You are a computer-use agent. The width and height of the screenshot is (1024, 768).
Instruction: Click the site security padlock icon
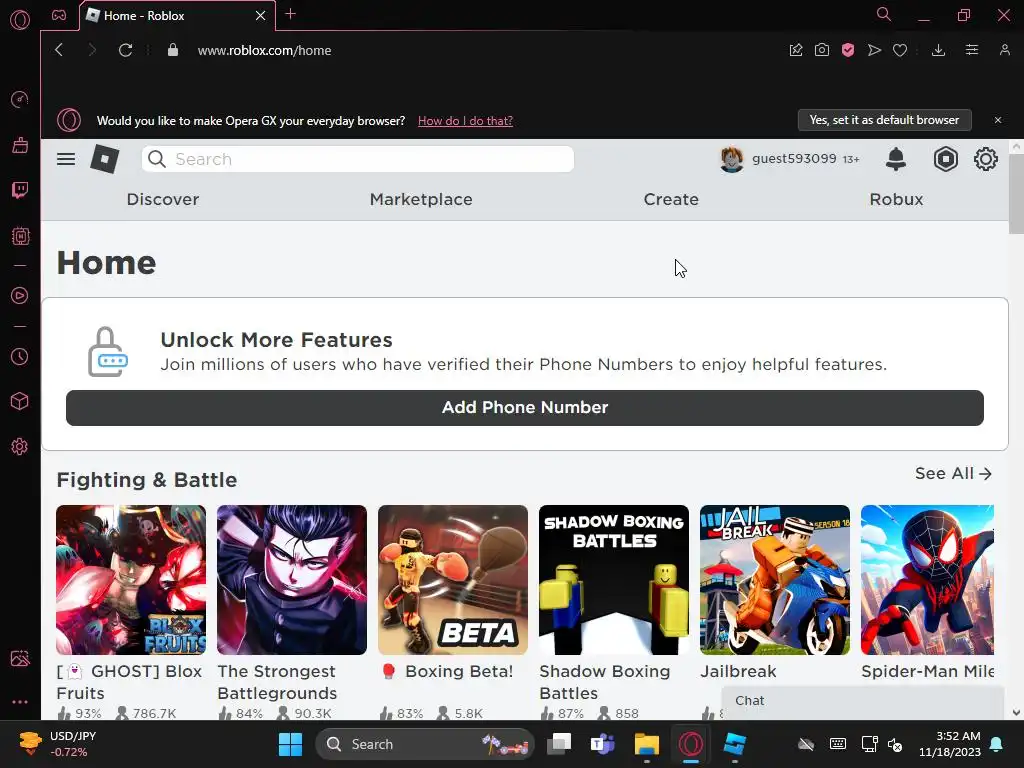tap(172, 50)
